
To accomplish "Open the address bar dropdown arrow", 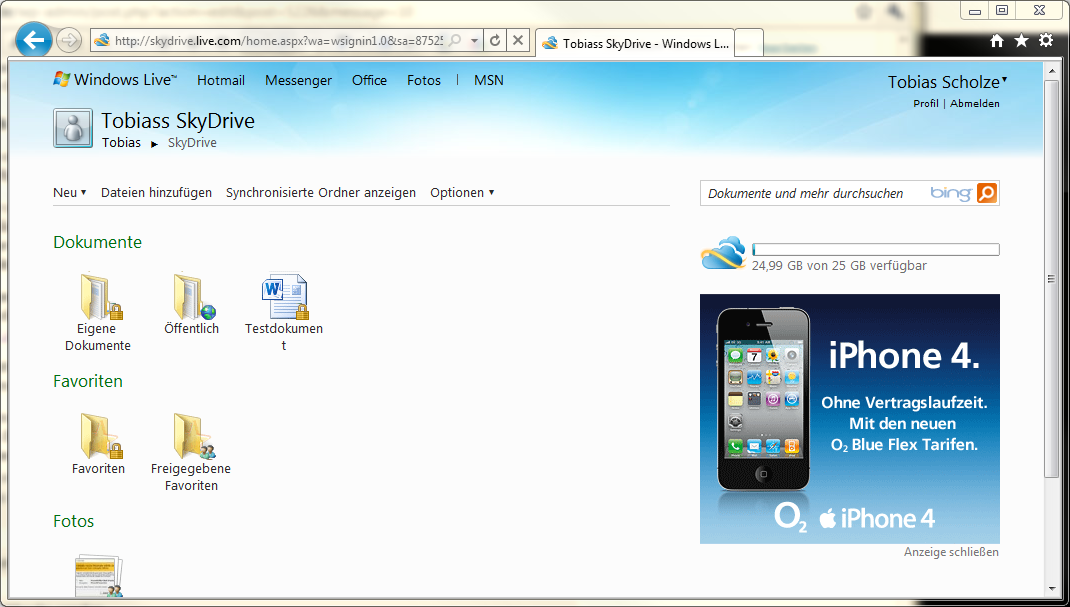I will click(474, 41).
